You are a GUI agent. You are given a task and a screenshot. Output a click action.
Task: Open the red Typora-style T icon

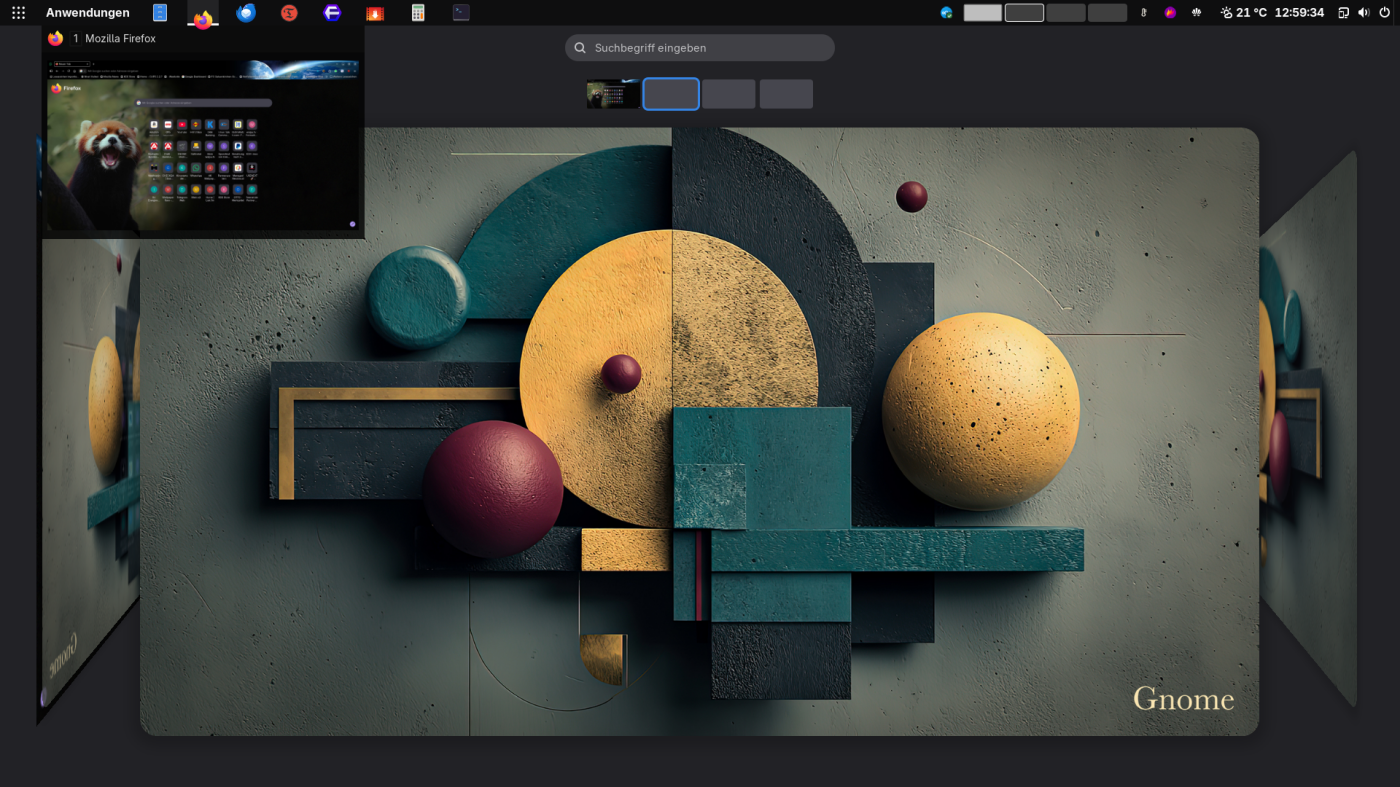289,13
